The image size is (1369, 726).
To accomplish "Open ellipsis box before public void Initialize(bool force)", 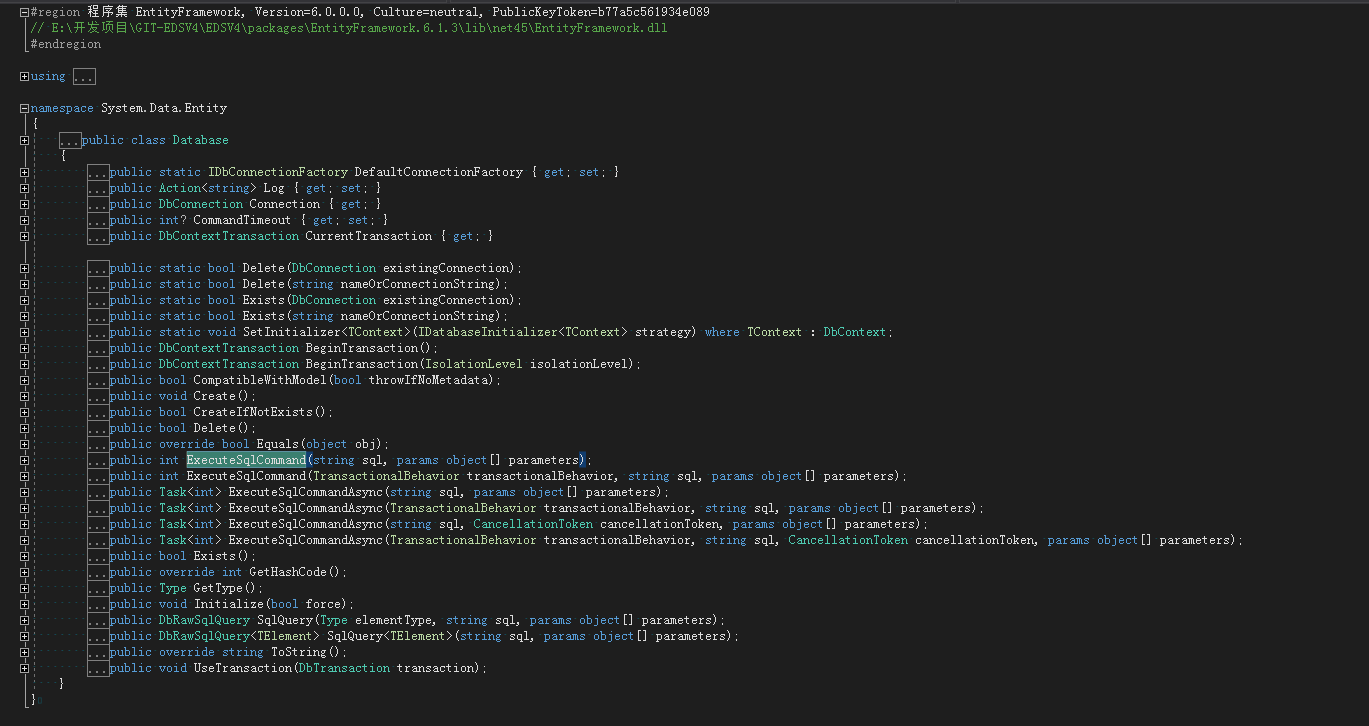I will pyautogui.click(x=98, y=604).
